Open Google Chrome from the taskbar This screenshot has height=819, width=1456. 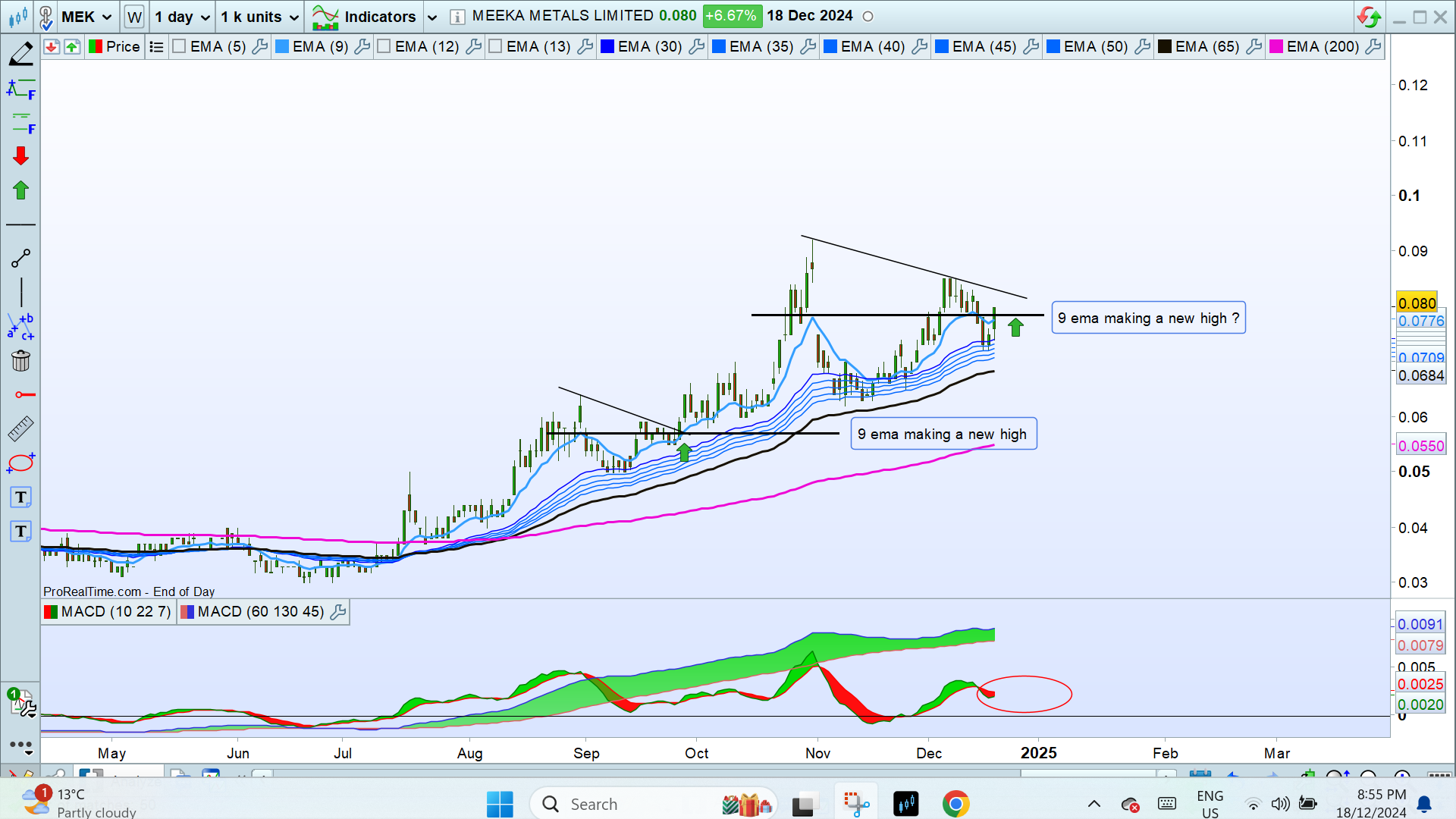(955, 804)
